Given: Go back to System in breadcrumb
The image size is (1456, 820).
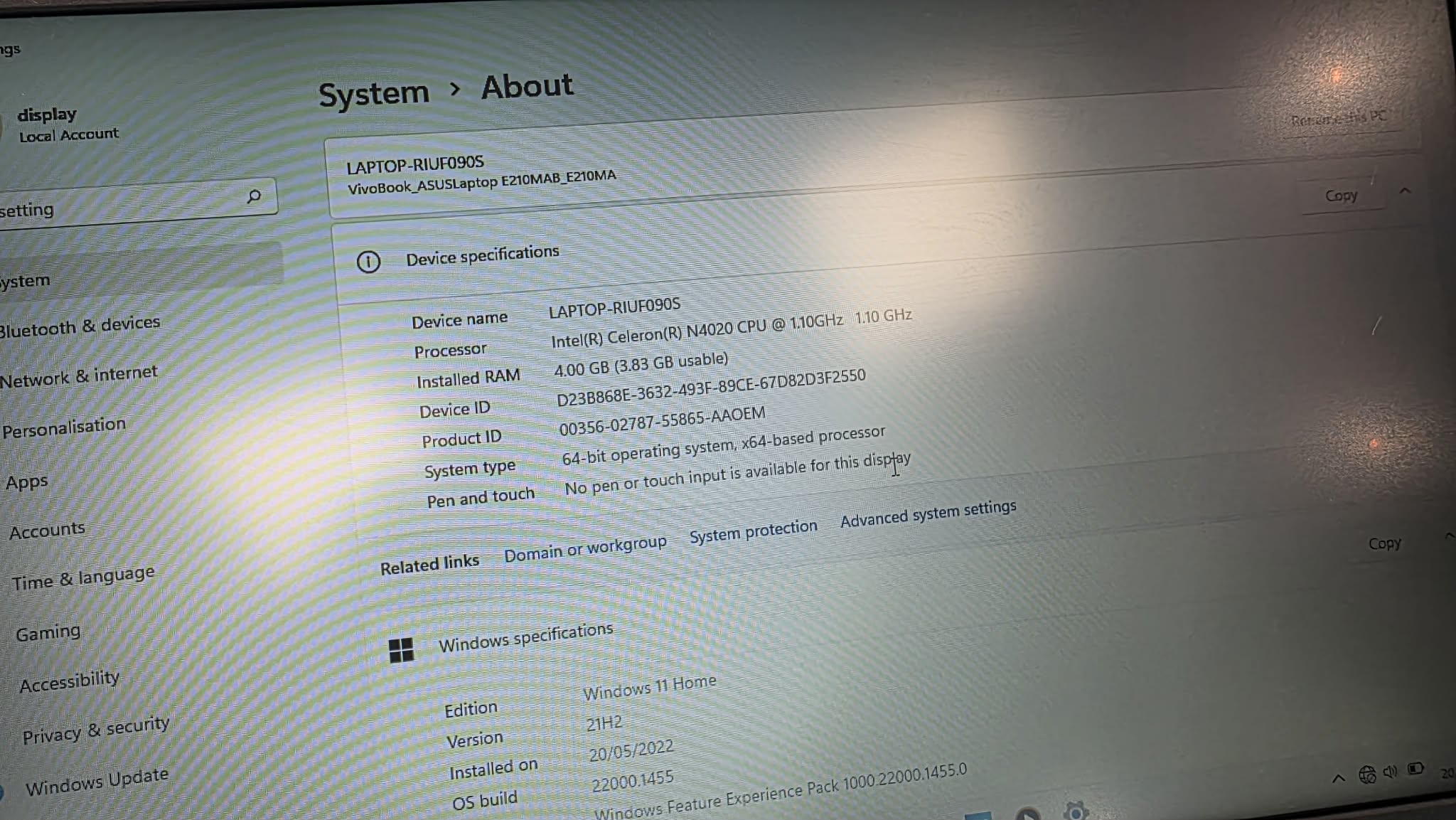Looking at the screenshot, I should click(x=374, y=94).
